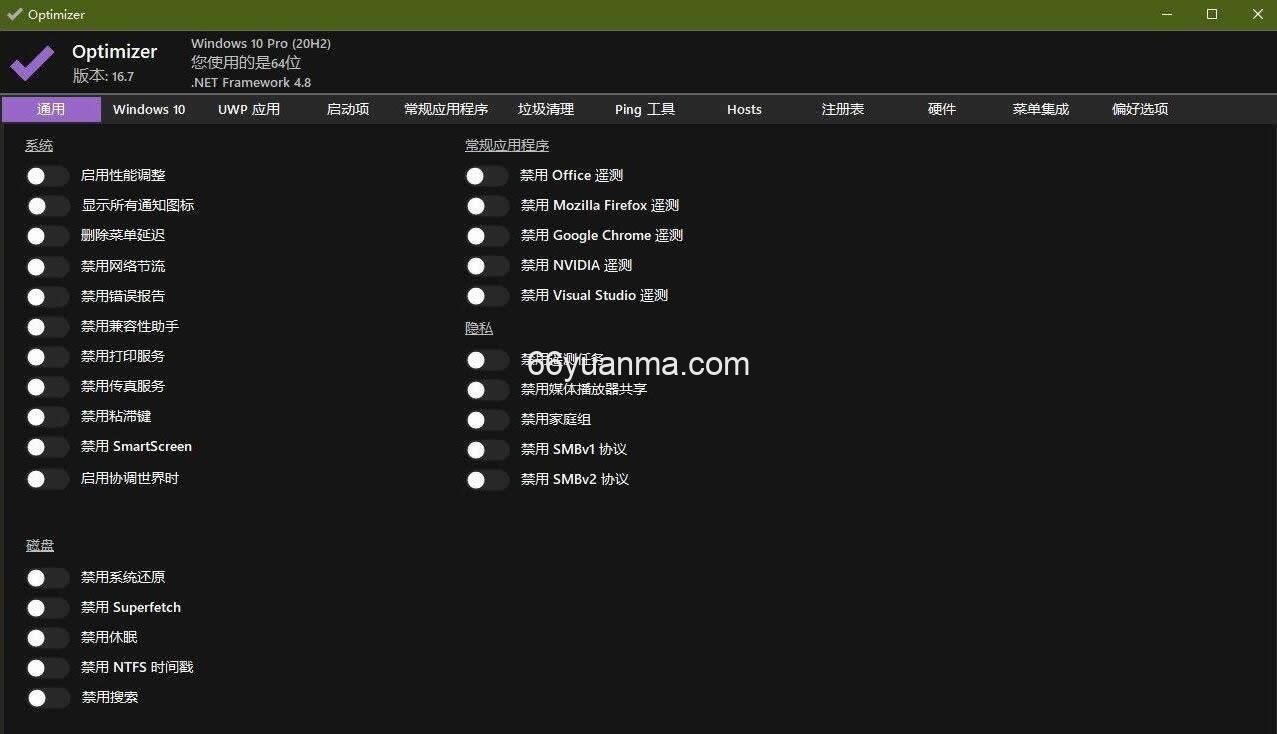Toggle 显示所有通知图标 switch
The height and width of the screenshot is (734, 1277).
point(47,205)
